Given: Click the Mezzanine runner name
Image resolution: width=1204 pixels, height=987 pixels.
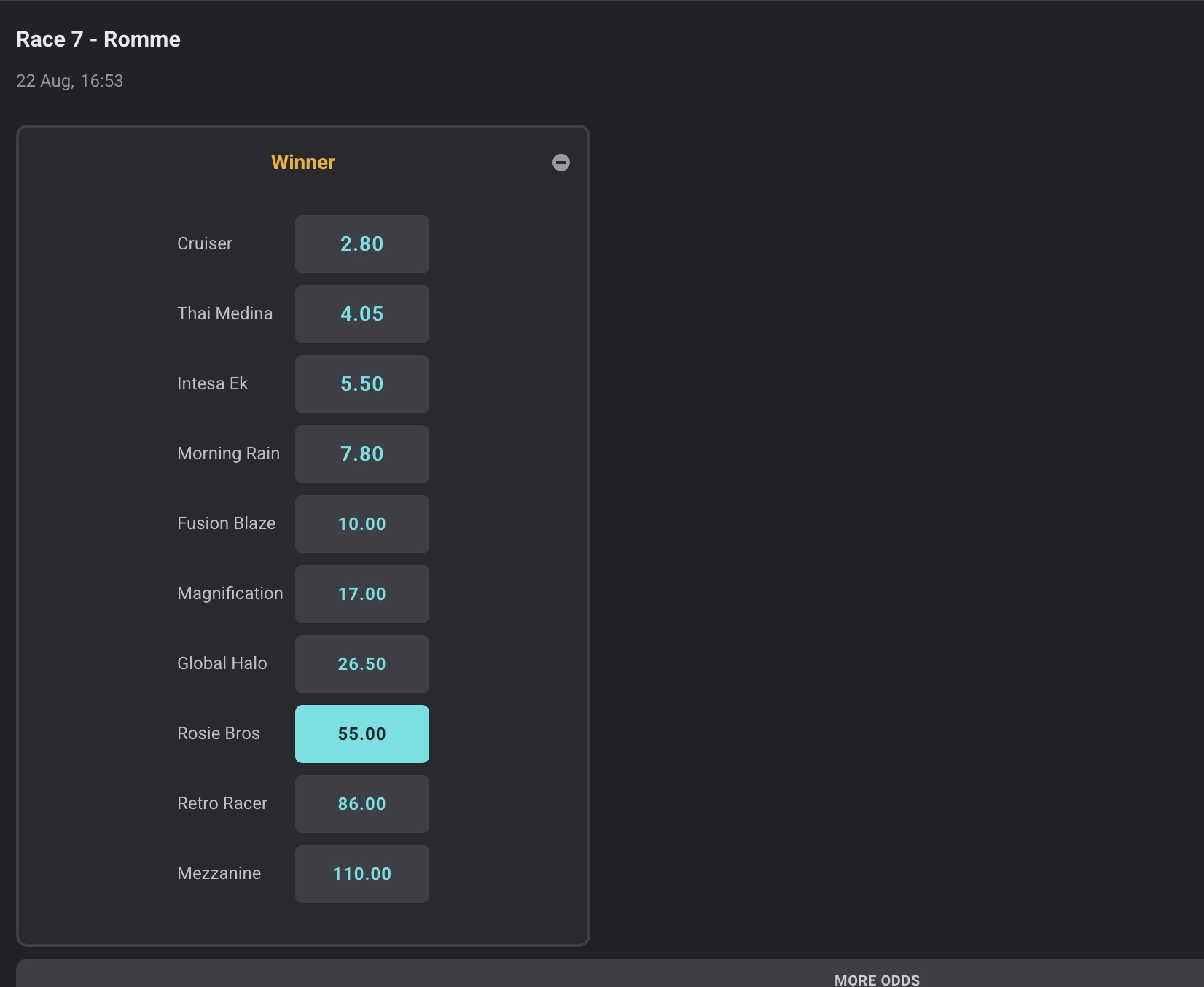Looking at the screenshot, I should 219,873.
